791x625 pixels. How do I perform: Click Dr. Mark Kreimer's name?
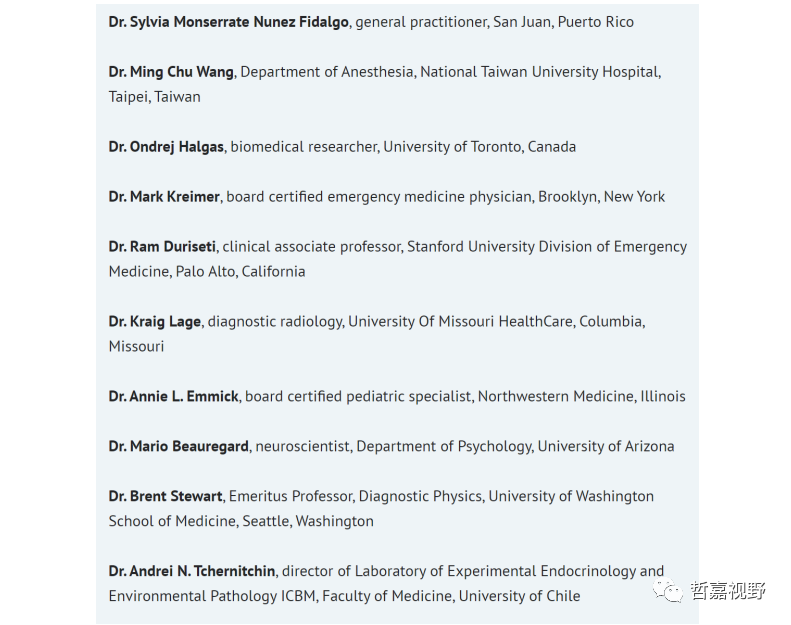point(164,197)
